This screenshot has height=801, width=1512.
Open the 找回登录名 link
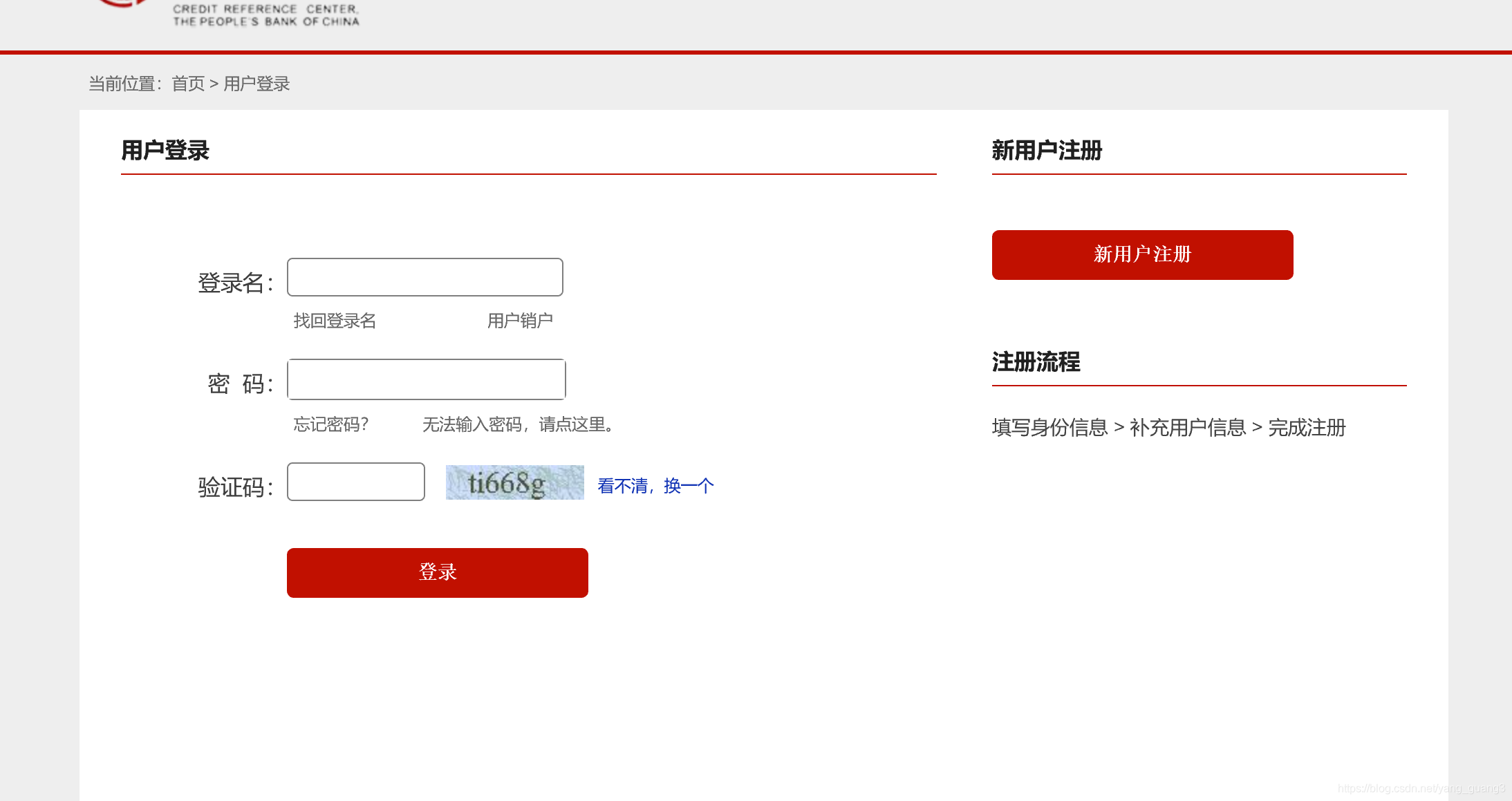(x=335, y=321)
